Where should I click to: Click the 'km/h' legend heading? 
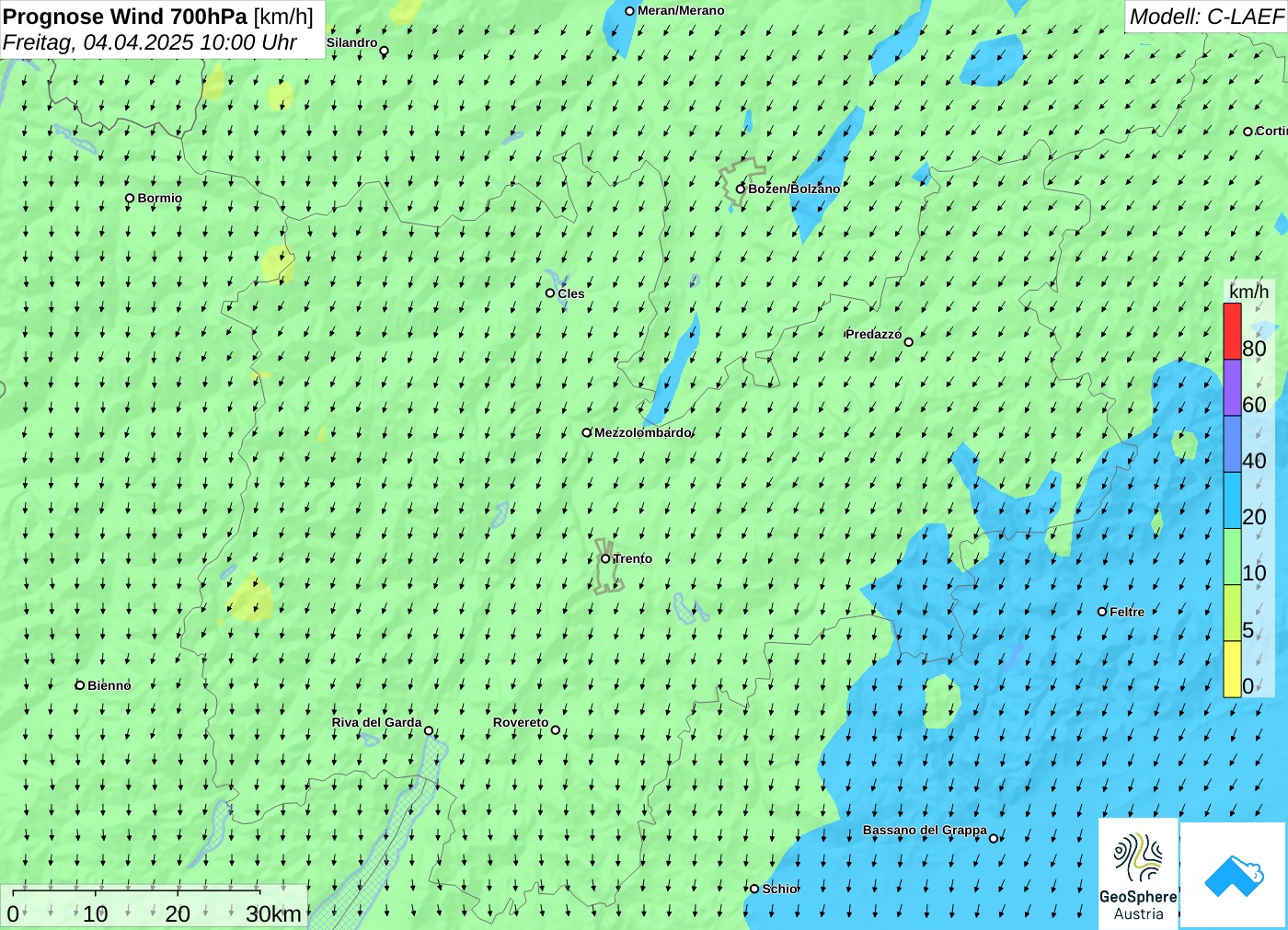pyautogui.click(x=1248, y=292)
